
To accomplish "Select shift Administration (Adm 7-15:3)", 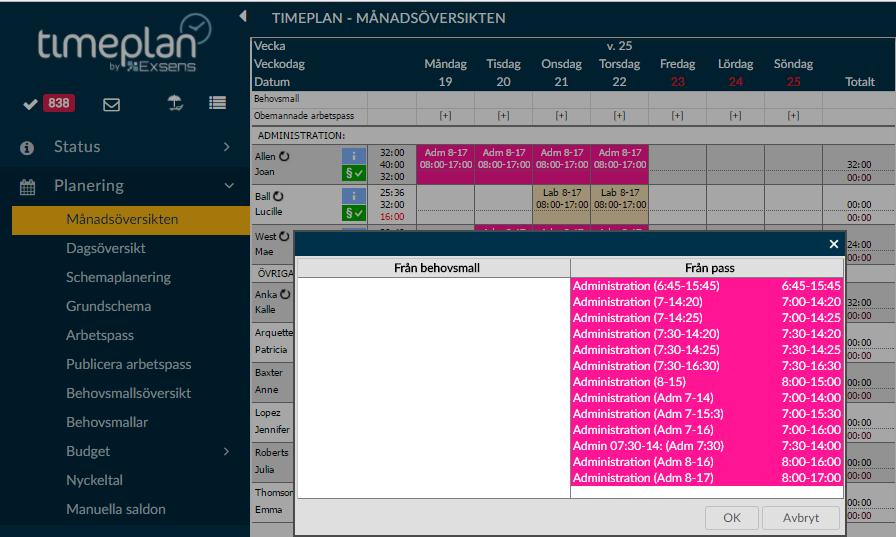I will point(707,414).
